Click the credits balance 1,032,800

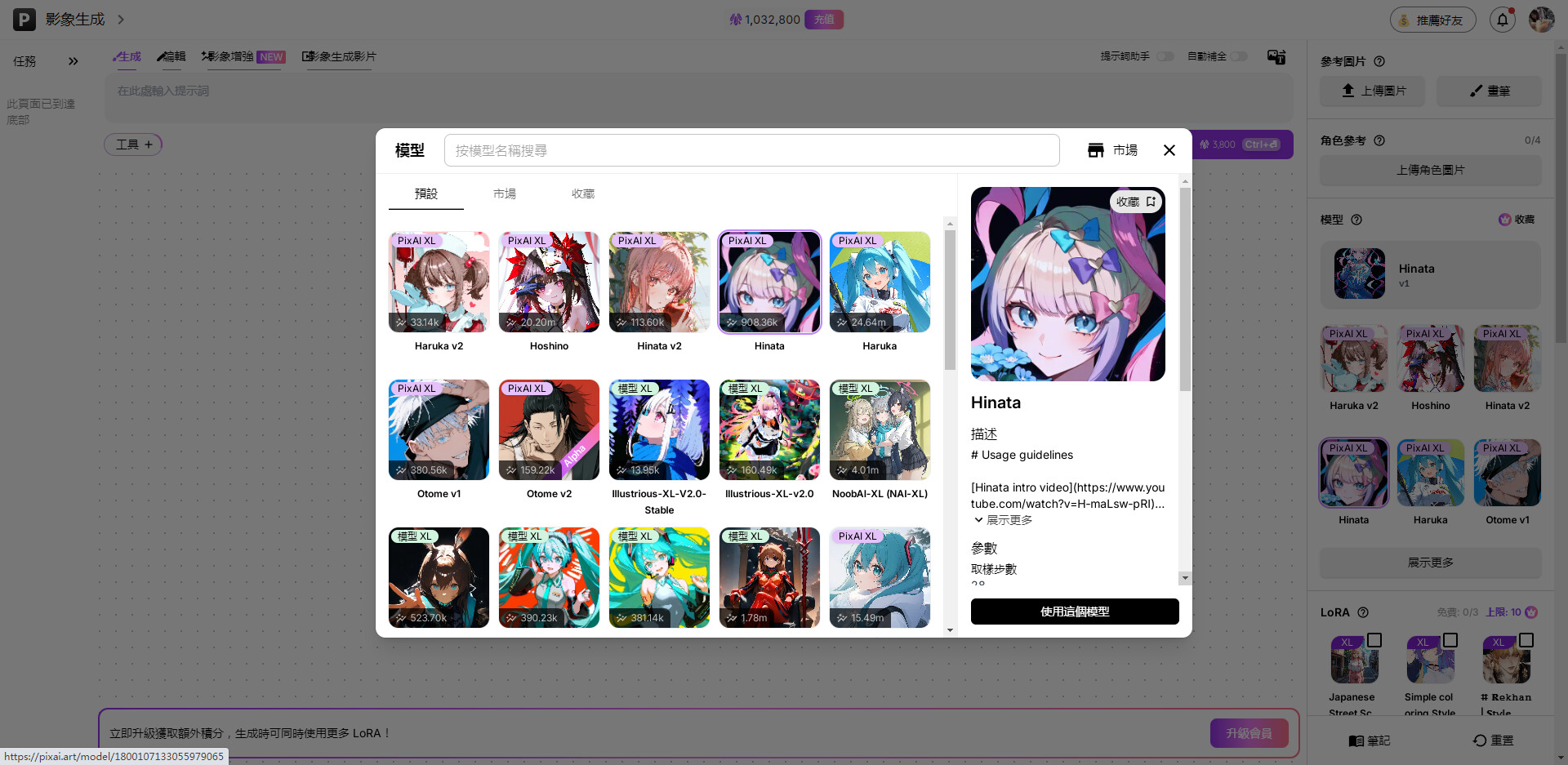click(764, 20)
